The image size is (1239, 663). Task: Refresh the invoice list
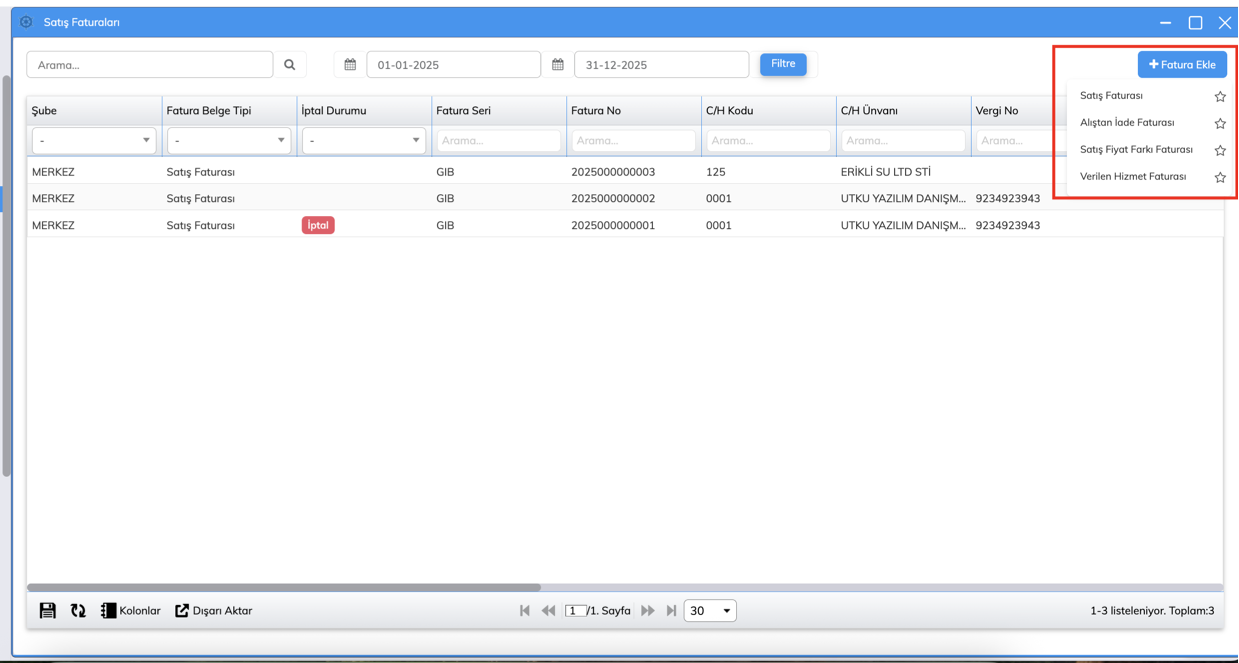(x=78, y=611)
